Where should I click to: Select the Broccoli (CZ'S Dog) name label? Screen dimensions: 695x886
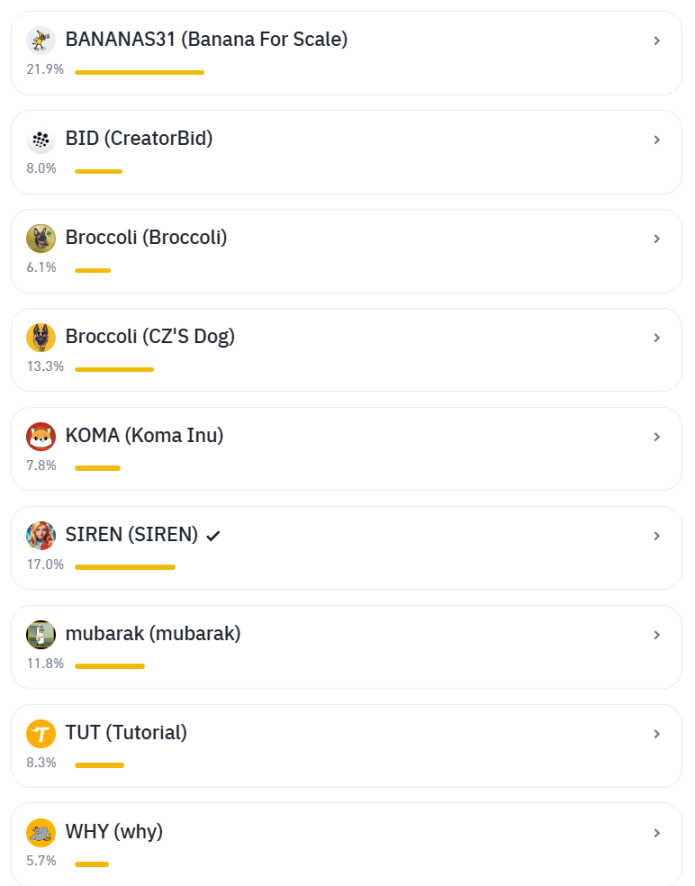[150, 337]
